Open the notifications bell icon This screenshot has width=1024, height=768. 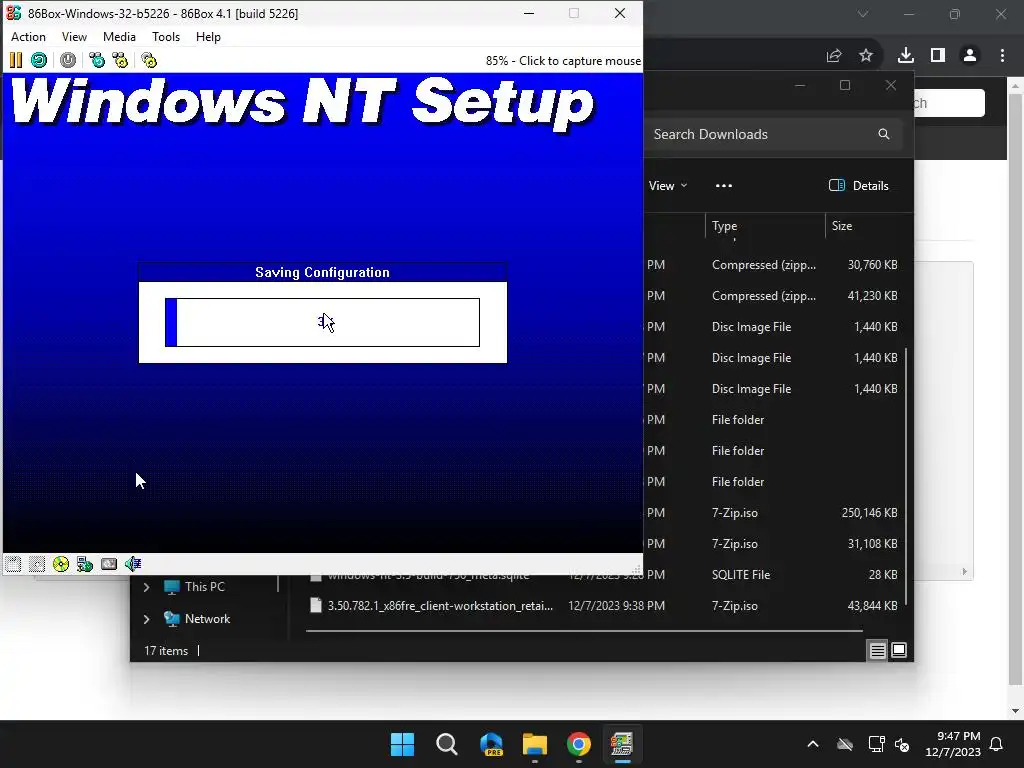[x=997, y=744]
